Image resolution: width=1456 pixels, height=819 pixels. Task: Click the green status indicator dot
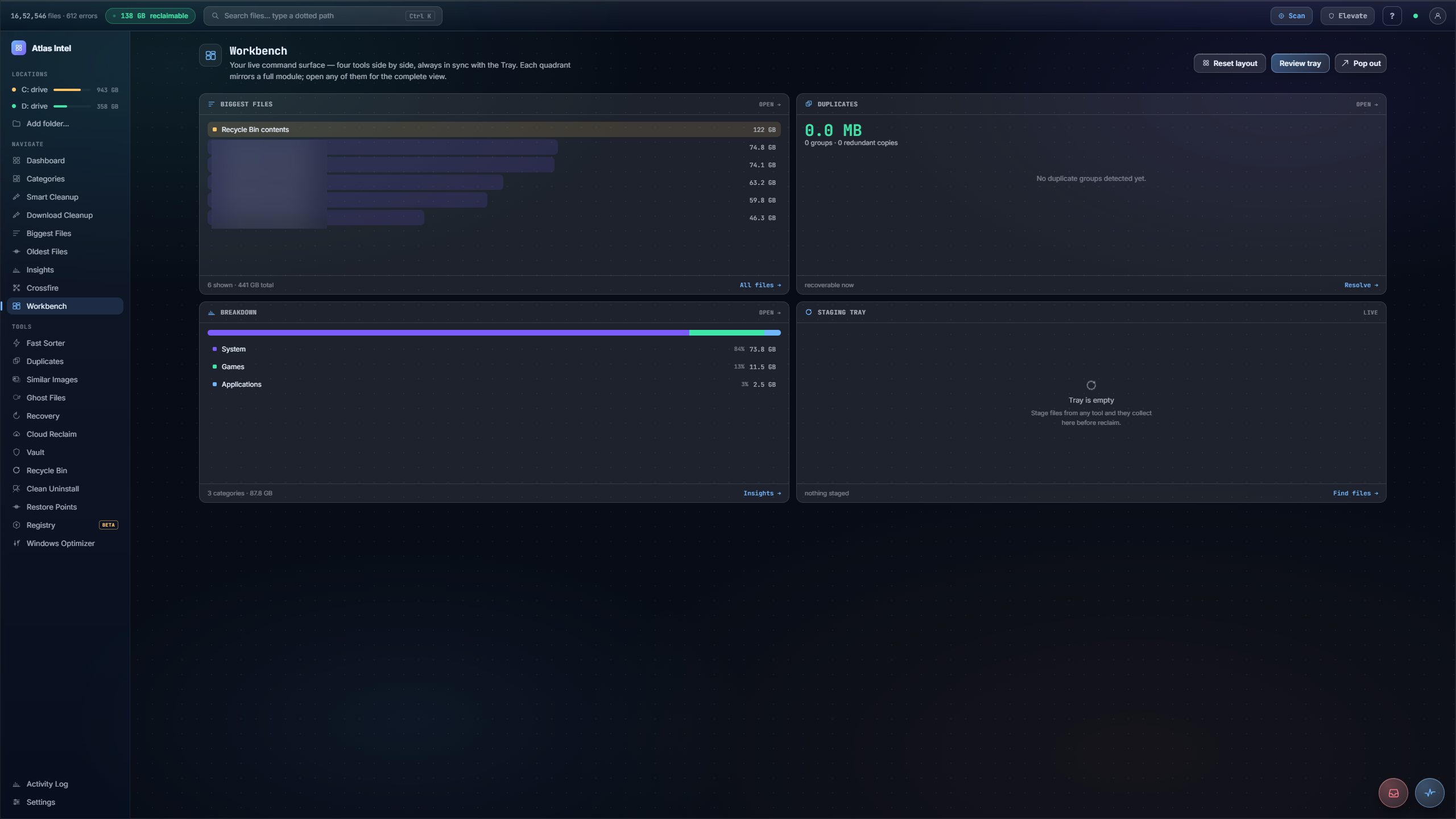[1416, 16]
